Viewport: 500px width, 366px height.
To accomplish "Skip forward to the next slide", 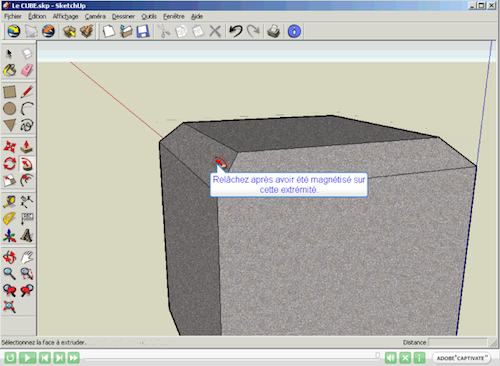I will (x=59, y=358).
